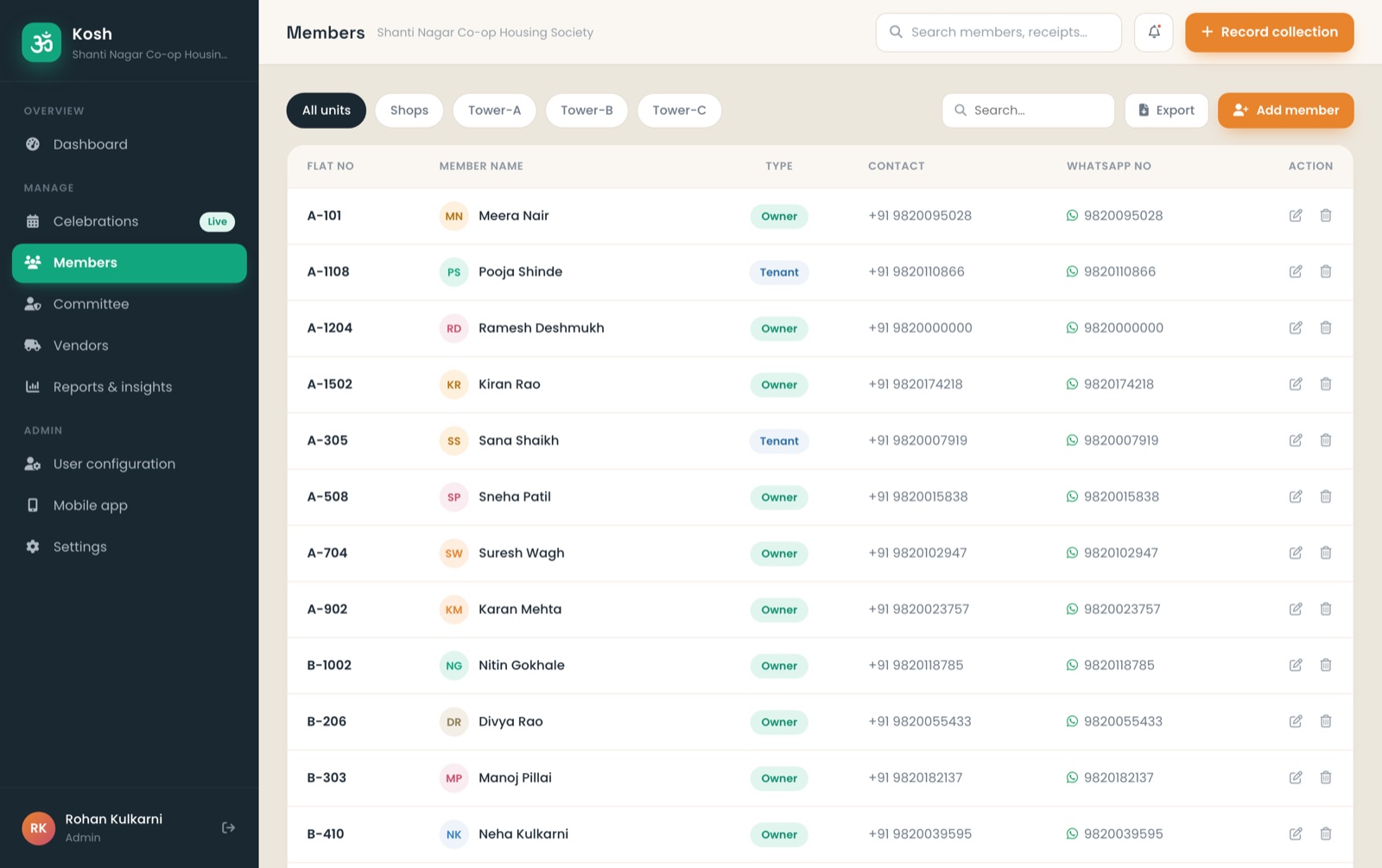Delete Sneha Patil's row with trash icon

1326,497
